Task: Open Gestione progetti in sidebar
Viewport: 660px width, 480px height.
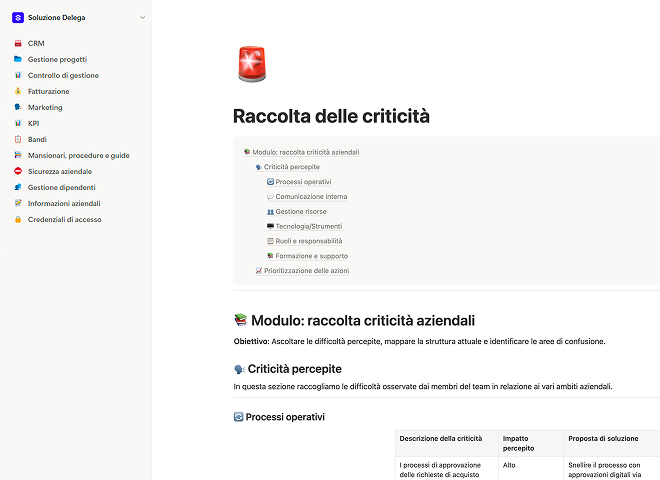Action: (57, 59)
